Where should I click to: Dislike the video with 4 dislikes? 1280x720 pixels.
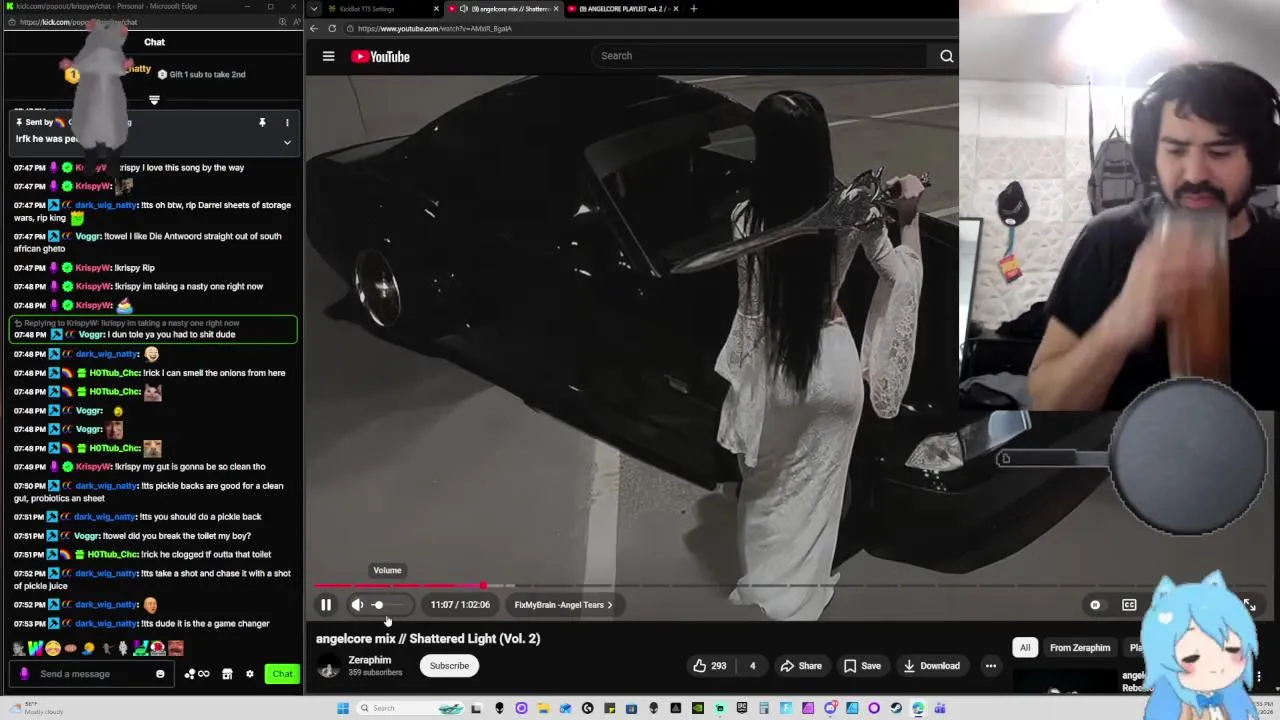752,666
